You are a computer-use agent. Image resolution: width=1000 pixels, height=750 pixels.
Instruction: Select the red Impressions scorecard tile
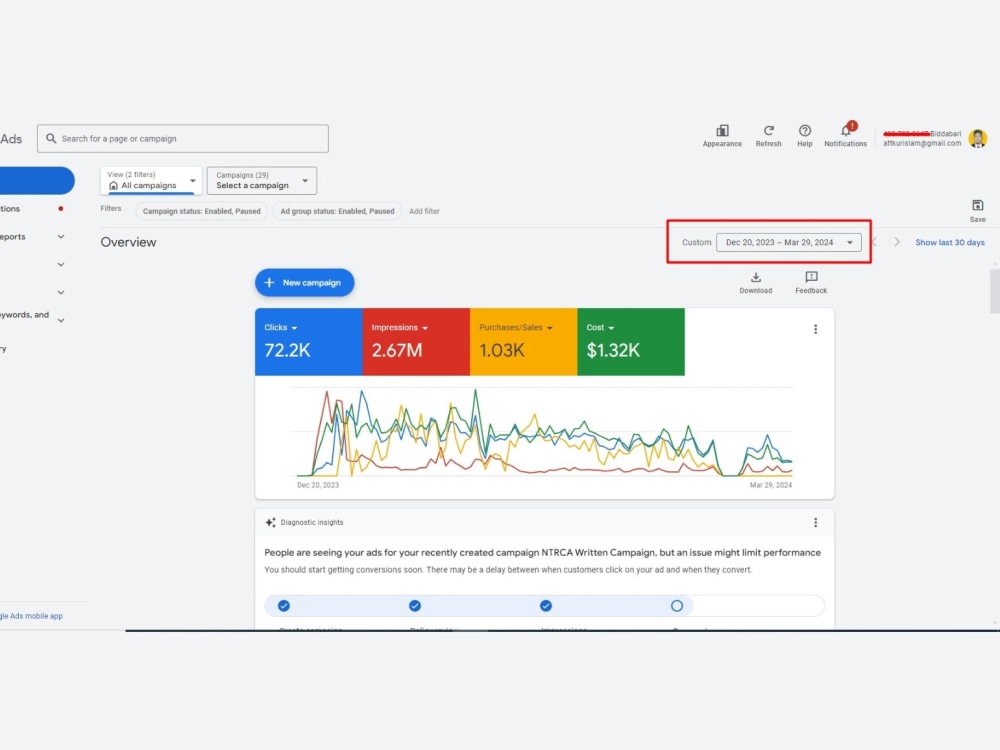pyautogui.click(x=416, y=342)
